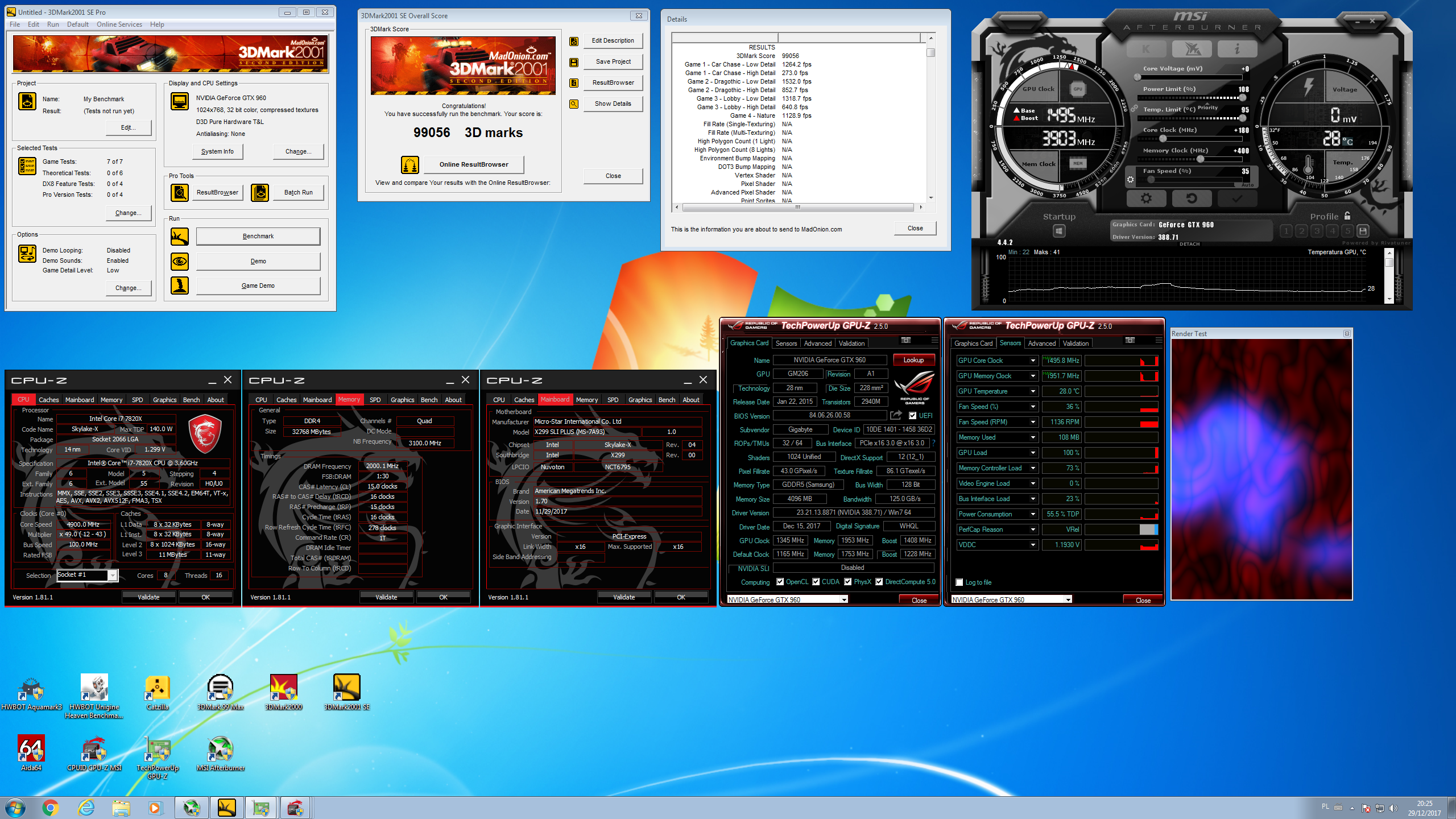Open Internet Explorer from the taskbar
This screenshot has height=819, width=1456.
tap(86, 808)
